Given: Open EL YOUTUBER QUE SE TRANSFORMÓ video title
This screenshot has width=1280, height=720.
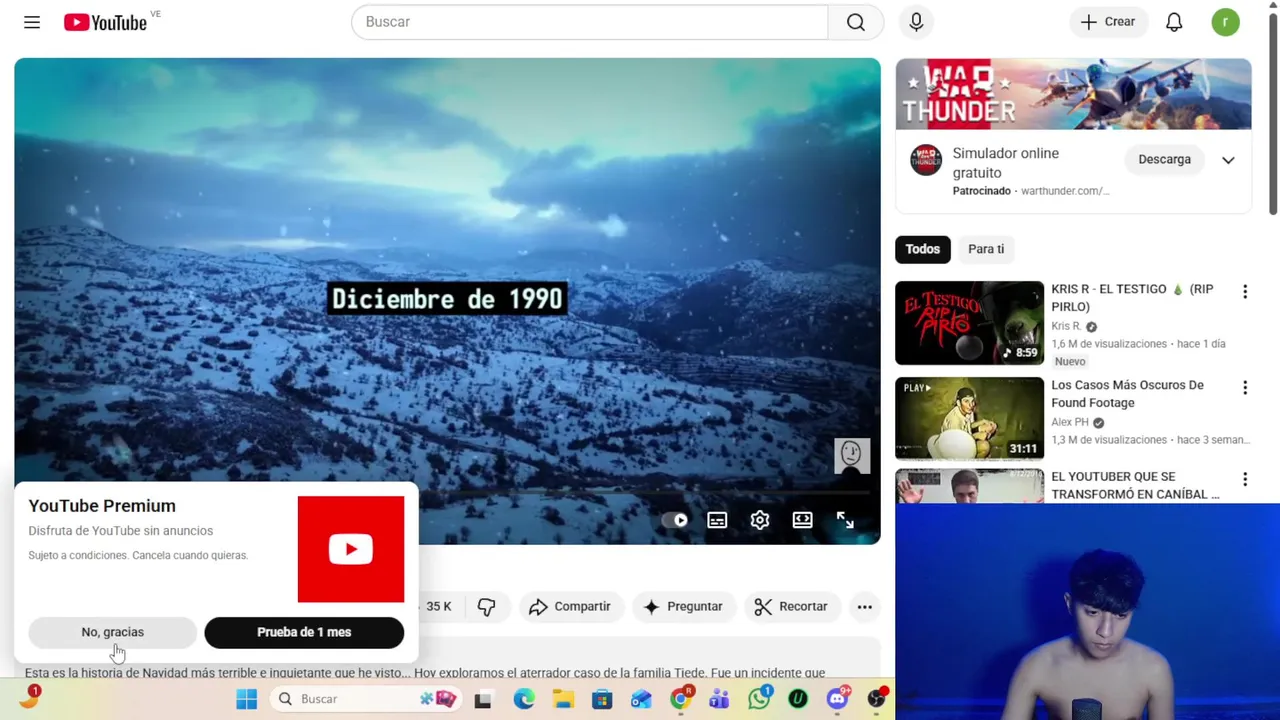Looking at the screenshot, I should pos(1135,485).
